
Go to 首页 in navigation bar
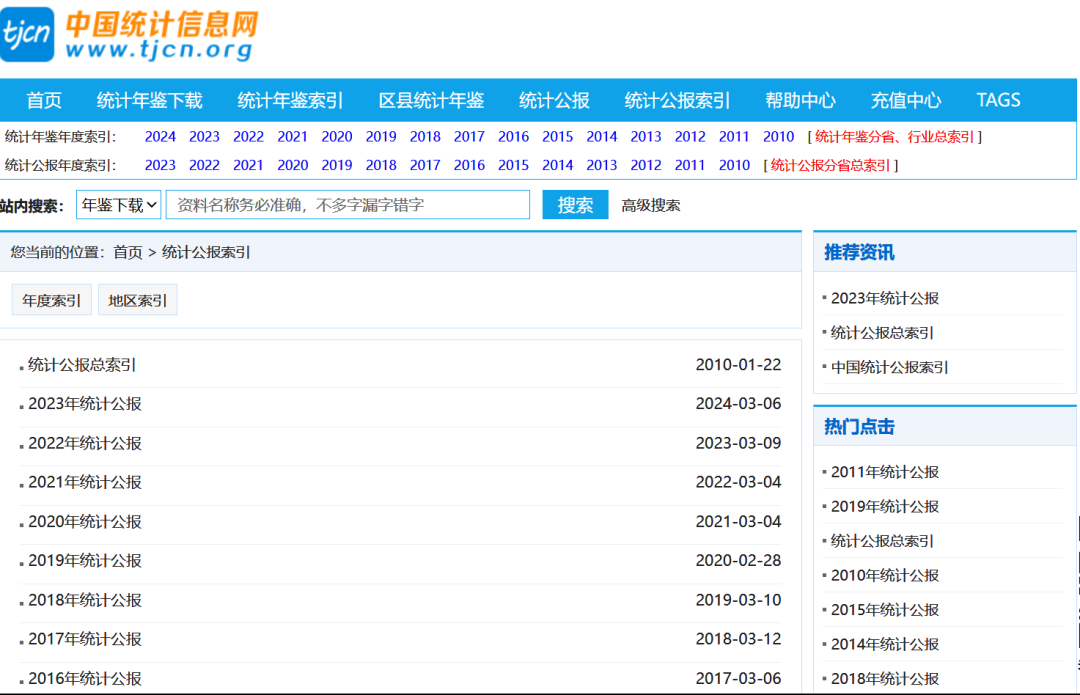[44, 100]
